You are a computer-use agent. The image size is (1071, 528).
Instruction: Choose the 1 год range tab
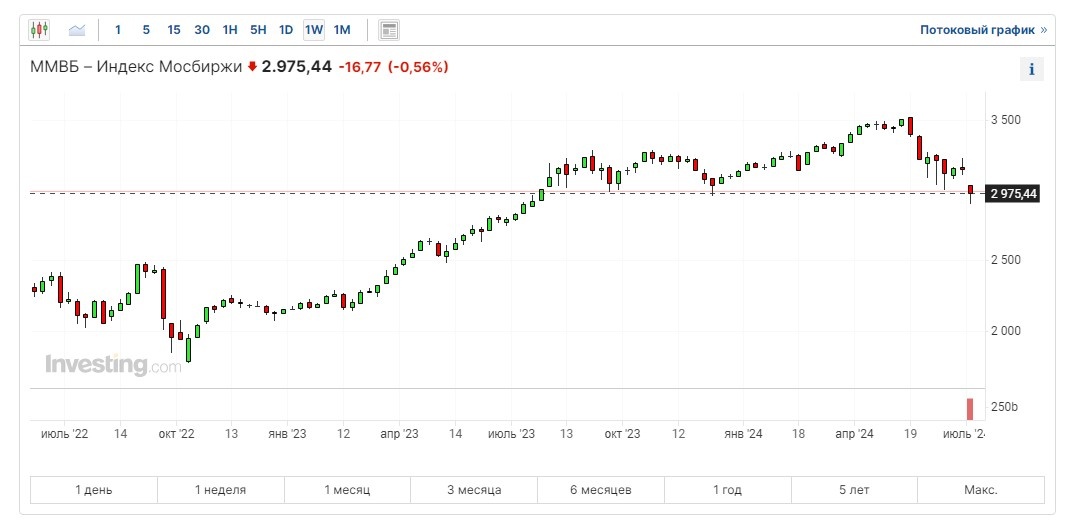point(727,490)
